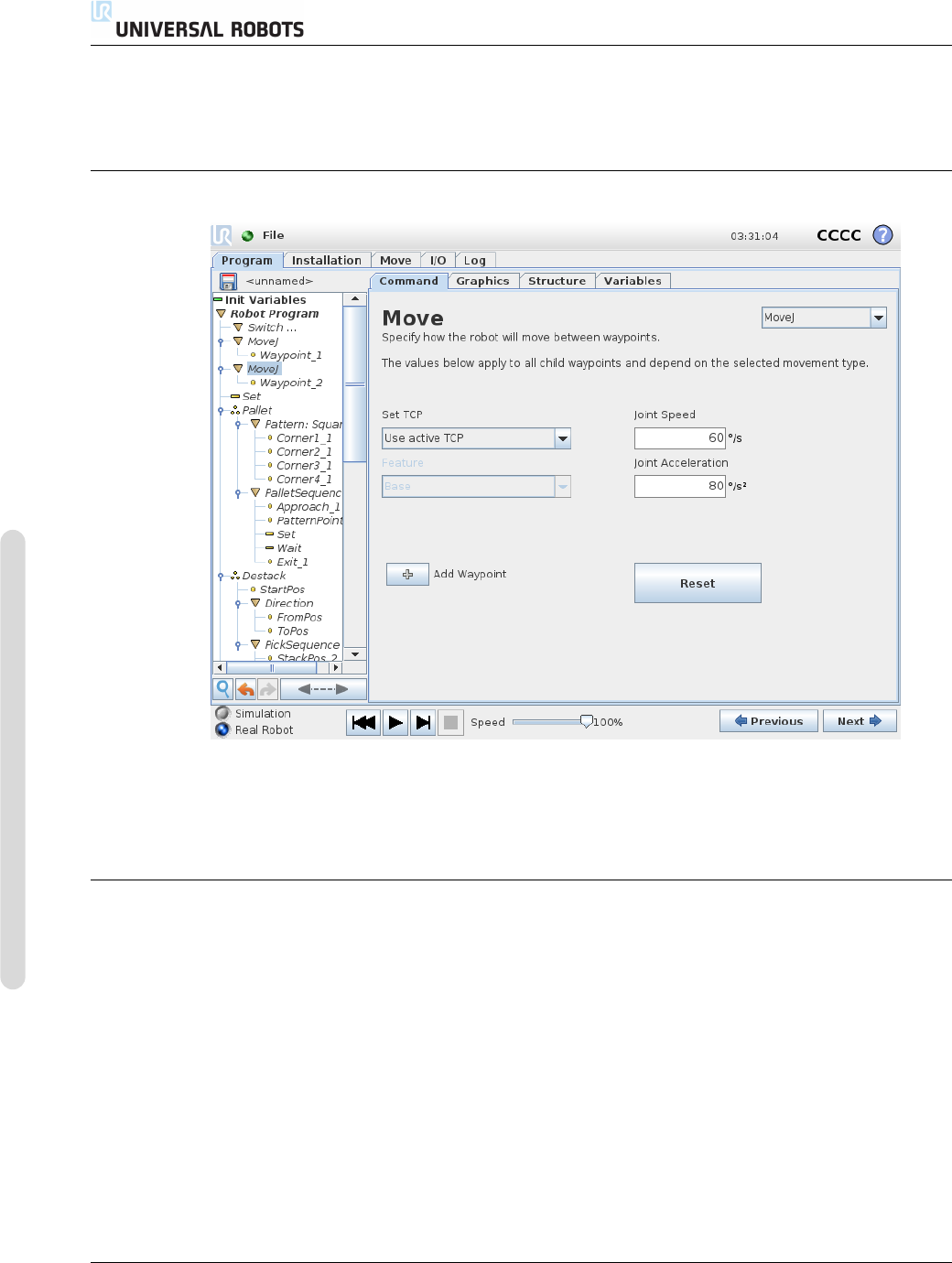
Task: Rewind program to the beginning
Action: coord(363,722)
